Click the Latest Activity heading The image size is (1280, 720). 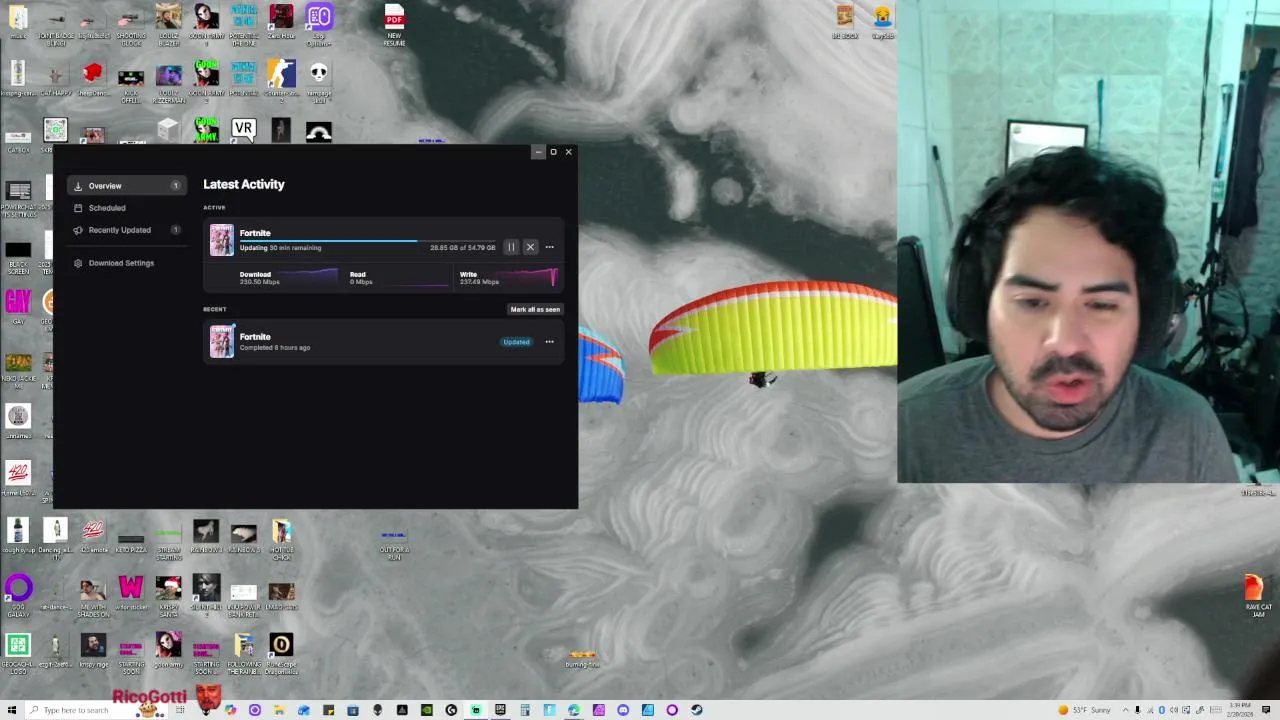click(244, 184)
